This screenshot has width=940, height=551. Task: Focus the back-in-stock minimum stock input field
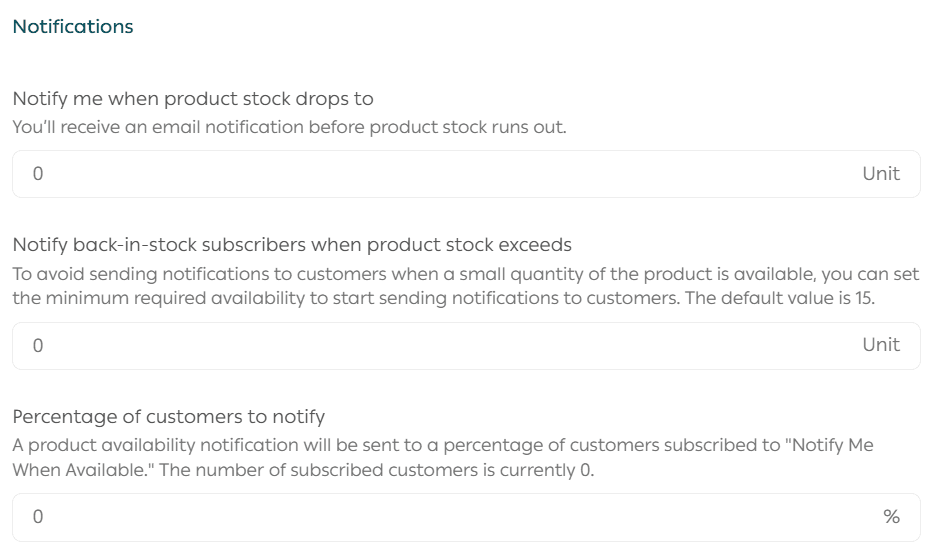click(440, 345)
